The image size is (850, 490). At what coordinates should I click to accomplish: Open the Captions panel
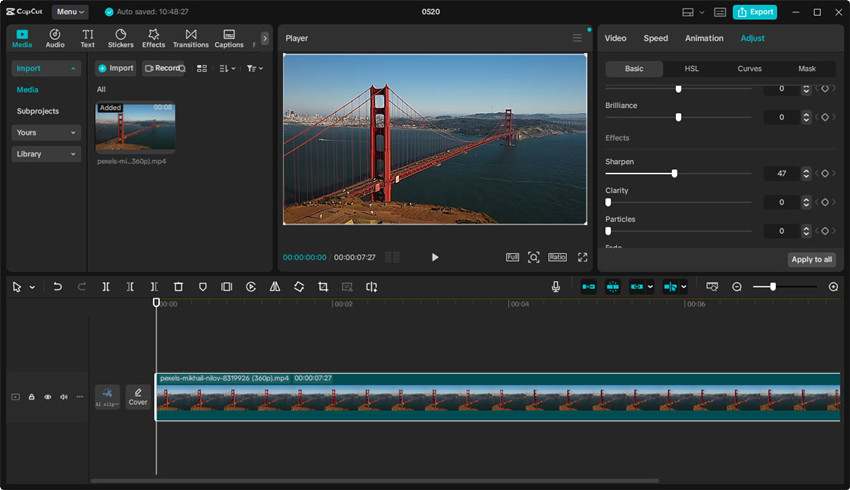tap(229, 38)
